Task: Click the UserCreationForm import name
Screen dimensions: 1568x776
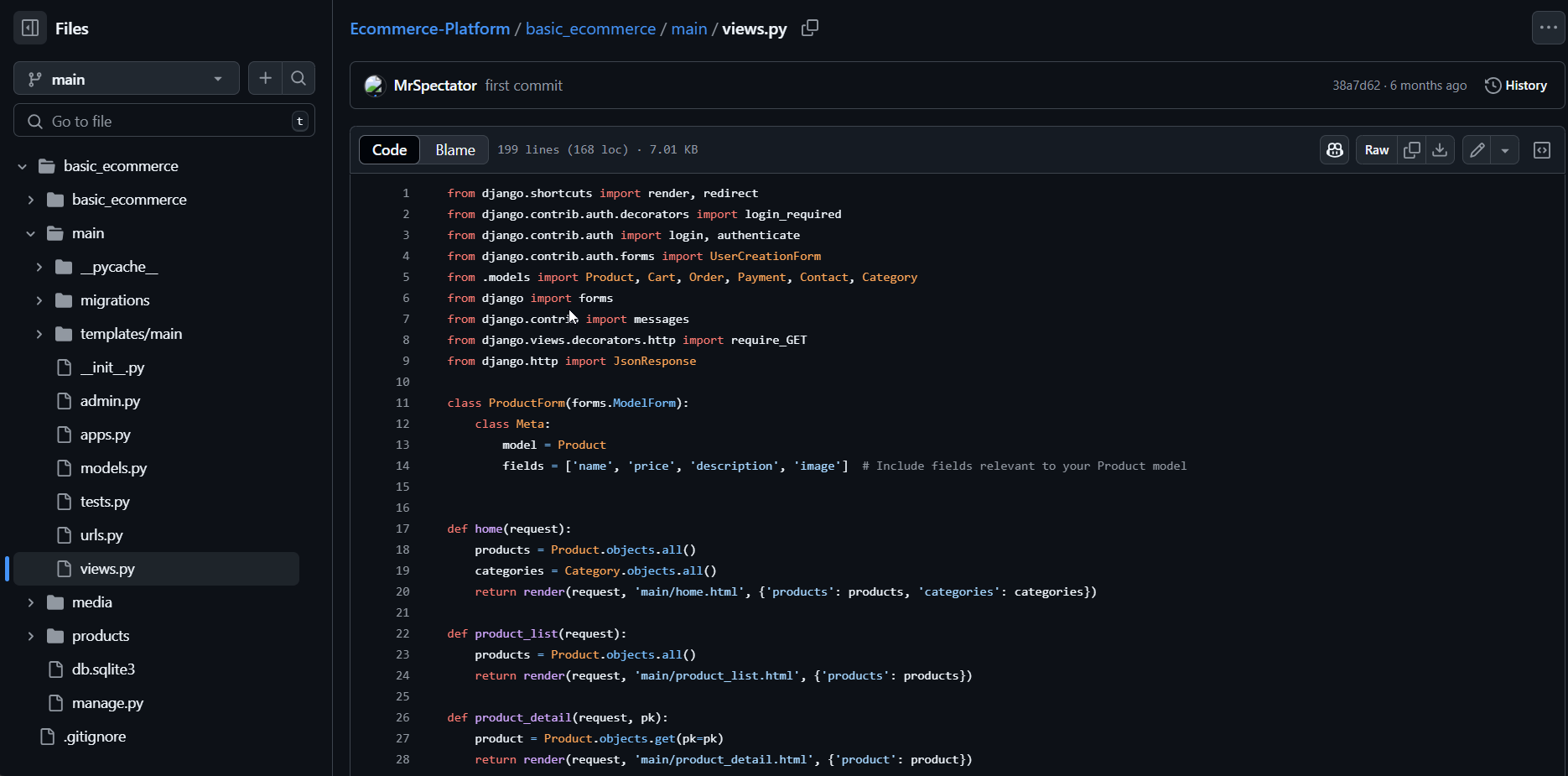Action: click(766, 256)
